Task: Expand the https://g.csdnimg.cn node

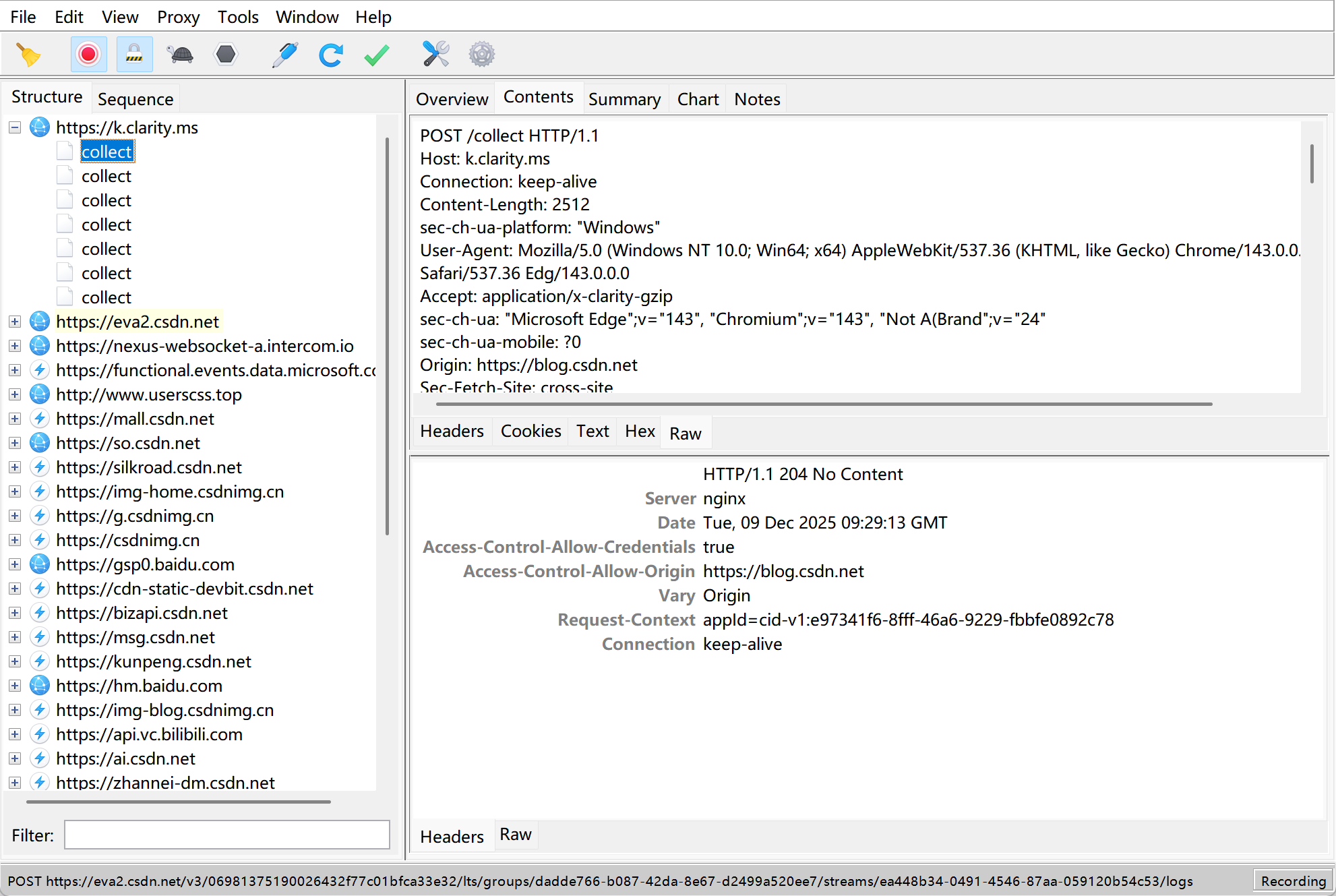Action: (15, 516)
